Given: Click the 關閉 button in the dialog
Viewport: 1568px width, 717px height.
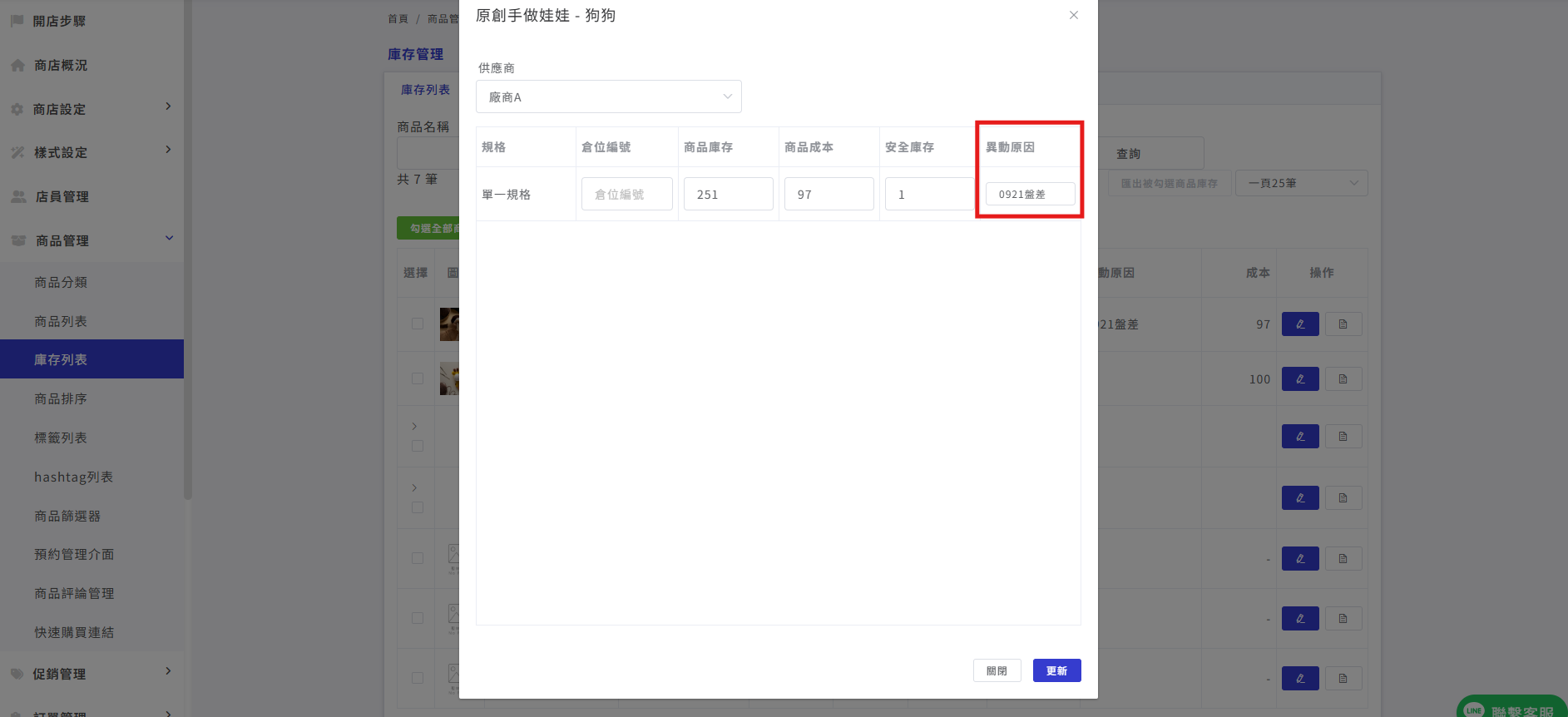Looking at the screenshot, I should (x=997, y=670).
